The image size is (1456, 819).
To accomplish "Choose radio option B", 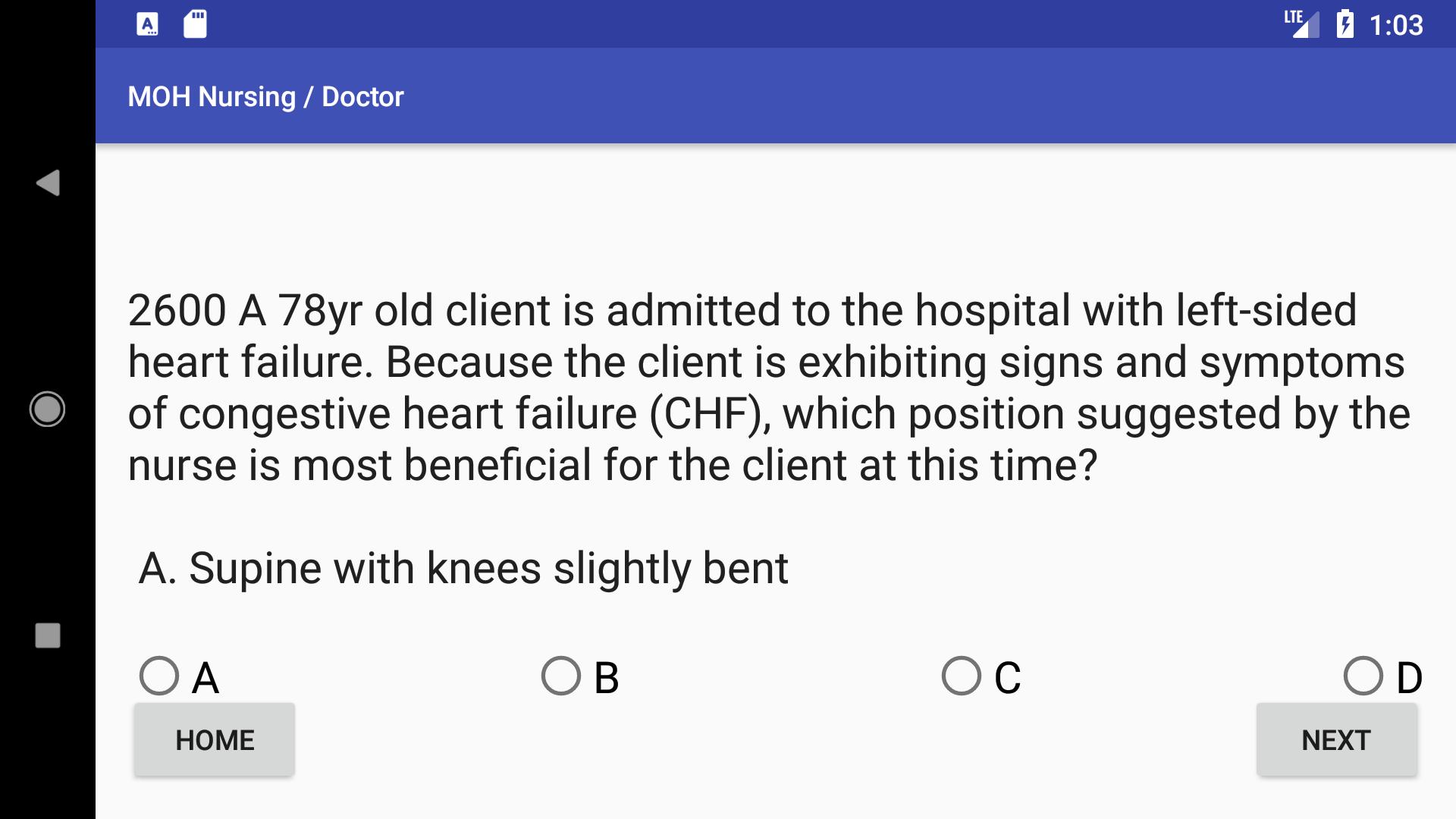I will click(581, 676).
